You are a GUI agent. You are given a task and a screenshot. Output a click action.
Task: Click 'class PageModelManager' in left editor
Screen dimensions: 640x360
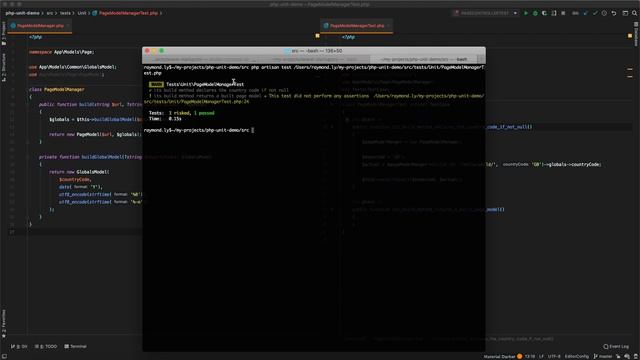click(57, 89)
